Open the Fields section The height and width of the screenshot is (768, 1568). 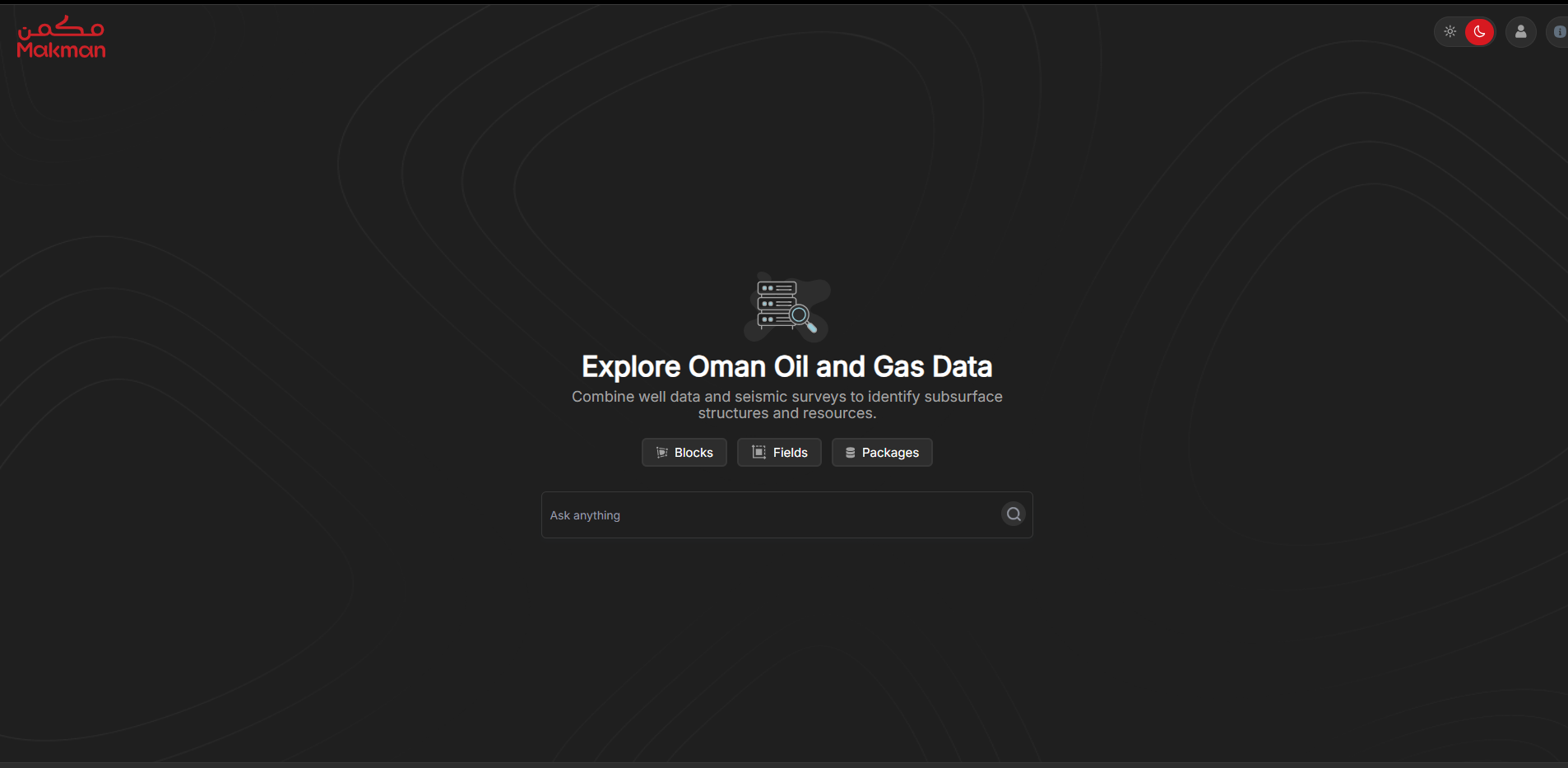(779, 453)
